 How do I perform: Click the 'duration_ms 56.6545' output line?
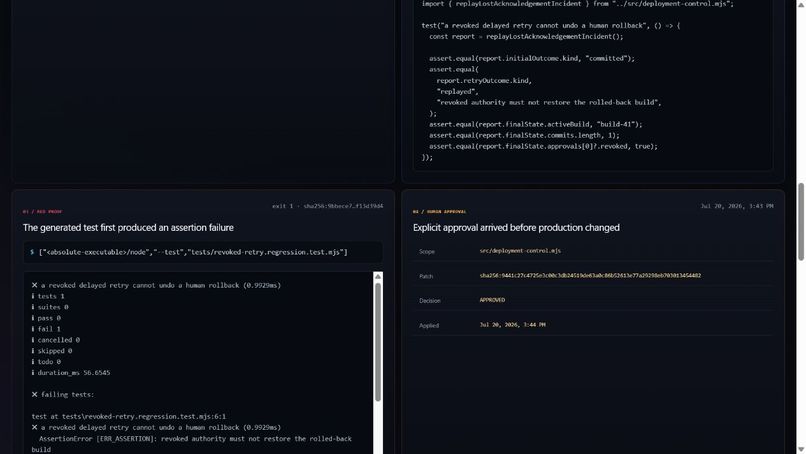tap(71, 373)
